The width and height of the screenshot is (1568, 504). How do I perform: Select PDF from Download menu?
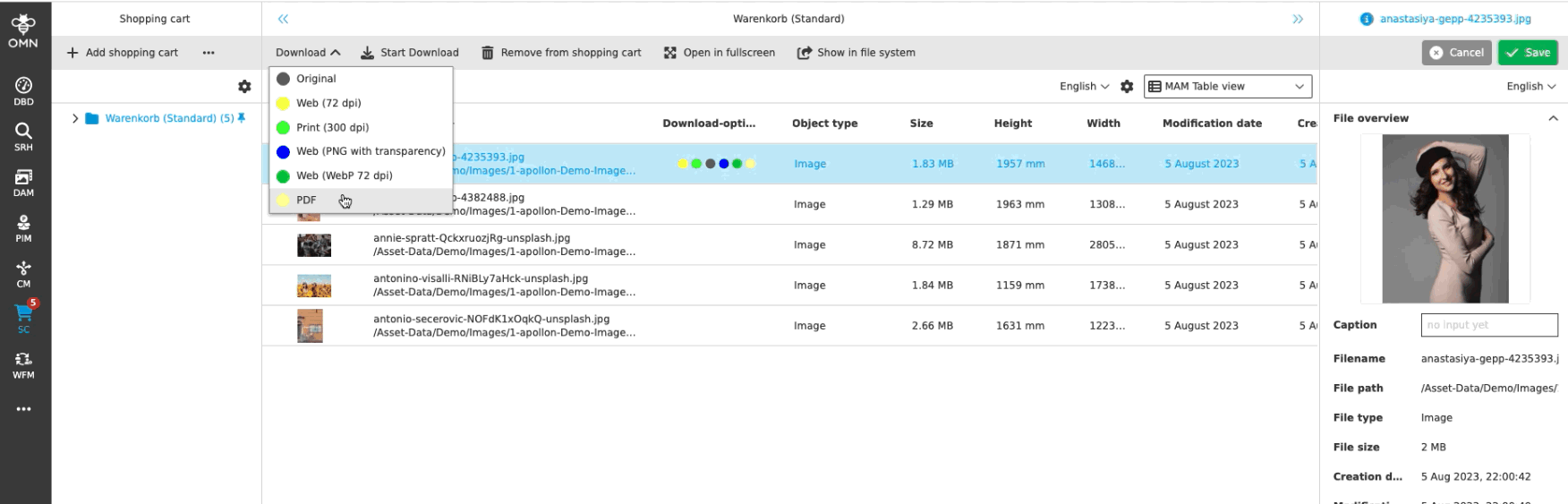306,201
